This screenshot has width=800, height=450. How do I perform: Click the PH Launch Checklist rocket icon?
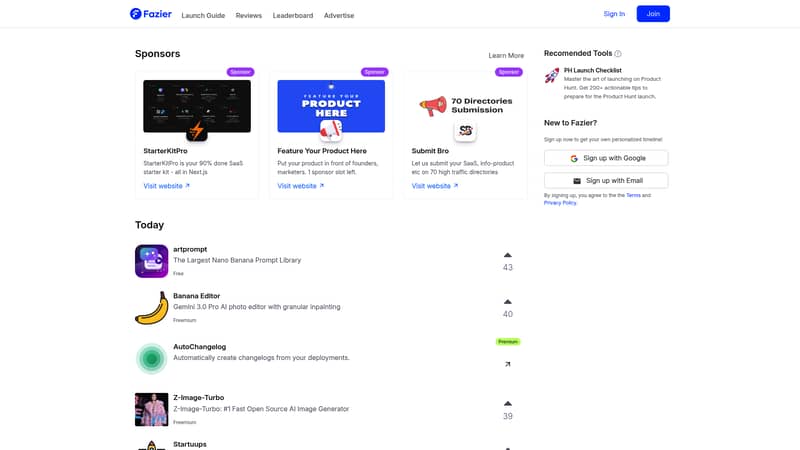pos(552,76)
